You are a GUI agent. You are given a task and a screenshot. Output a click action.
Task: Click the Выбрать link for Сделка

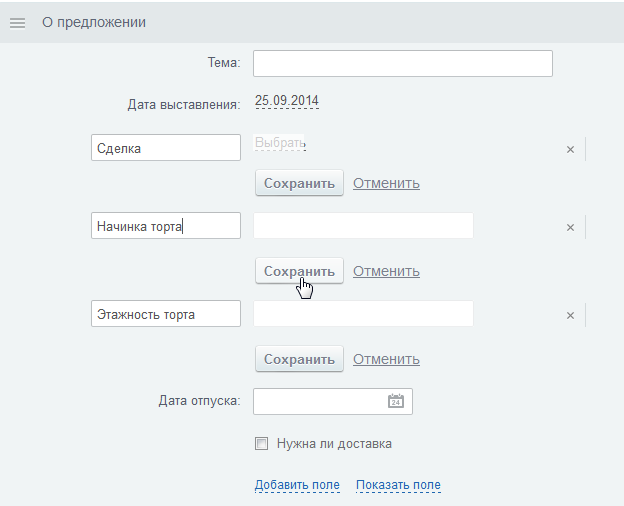pos(280,143)
